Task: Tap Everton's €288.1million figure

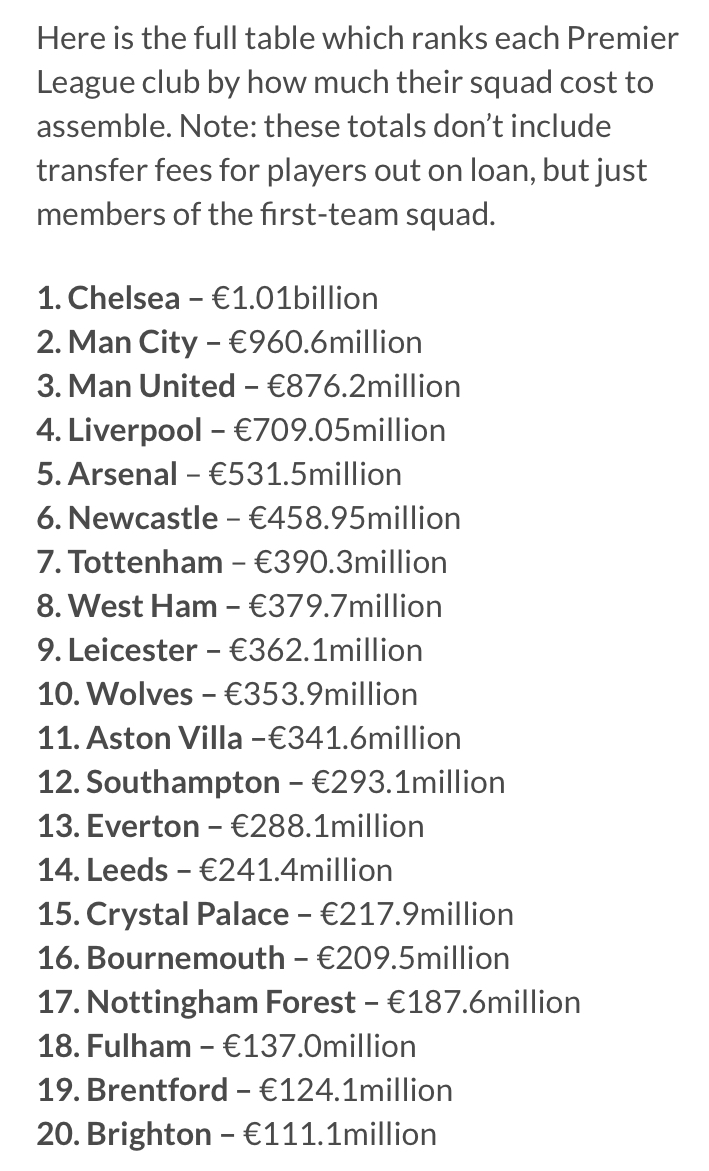Action: pos(327,826)
